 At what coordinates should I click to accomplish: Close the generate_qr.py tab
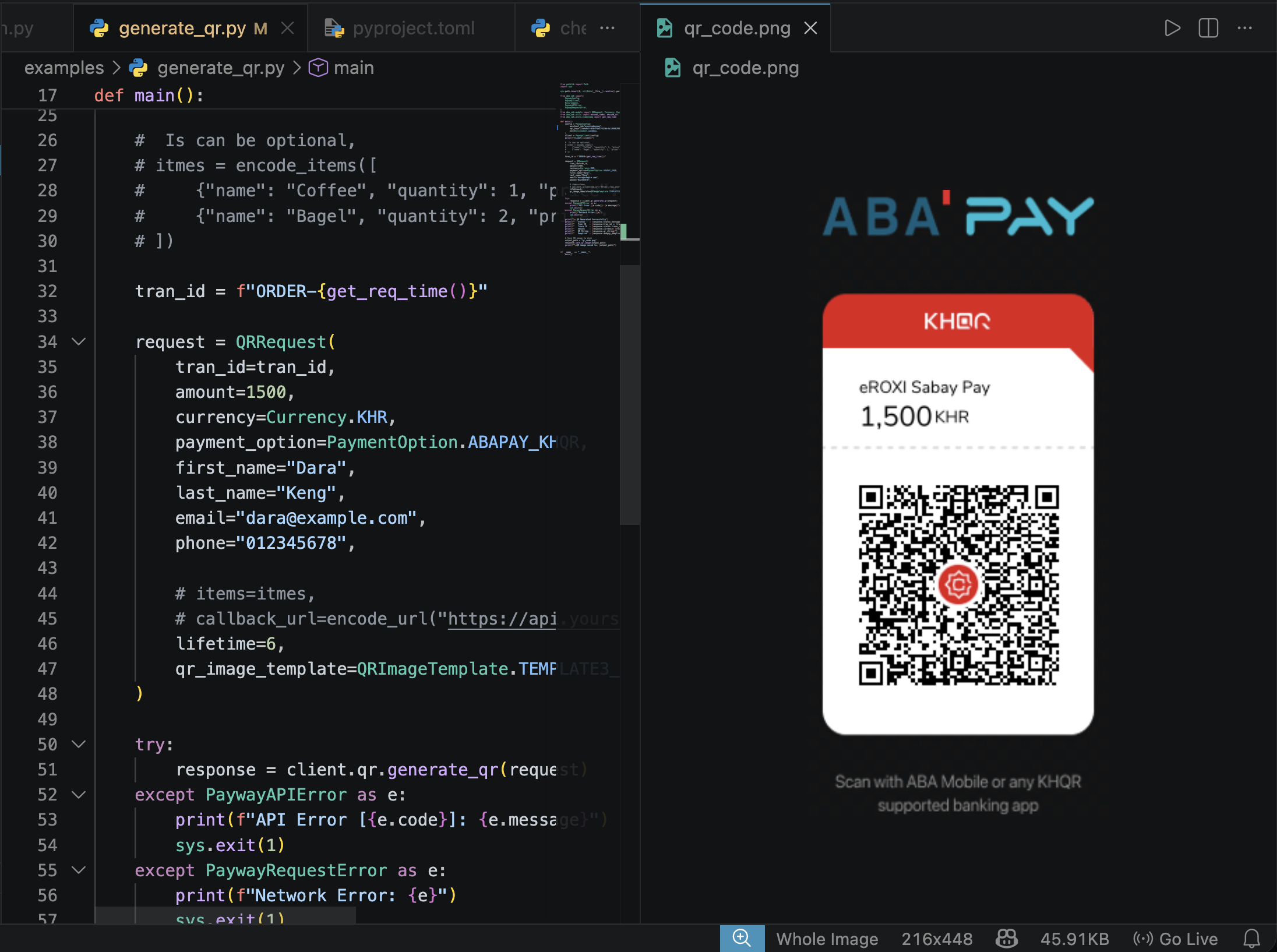click(x=287, y=28)
